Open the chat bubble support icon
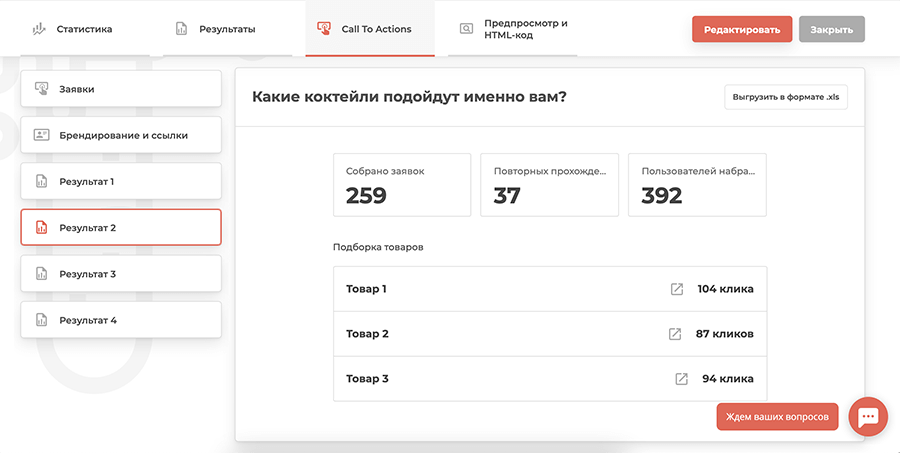Screen dimensions: 900x453 click(x=868, y=417)
